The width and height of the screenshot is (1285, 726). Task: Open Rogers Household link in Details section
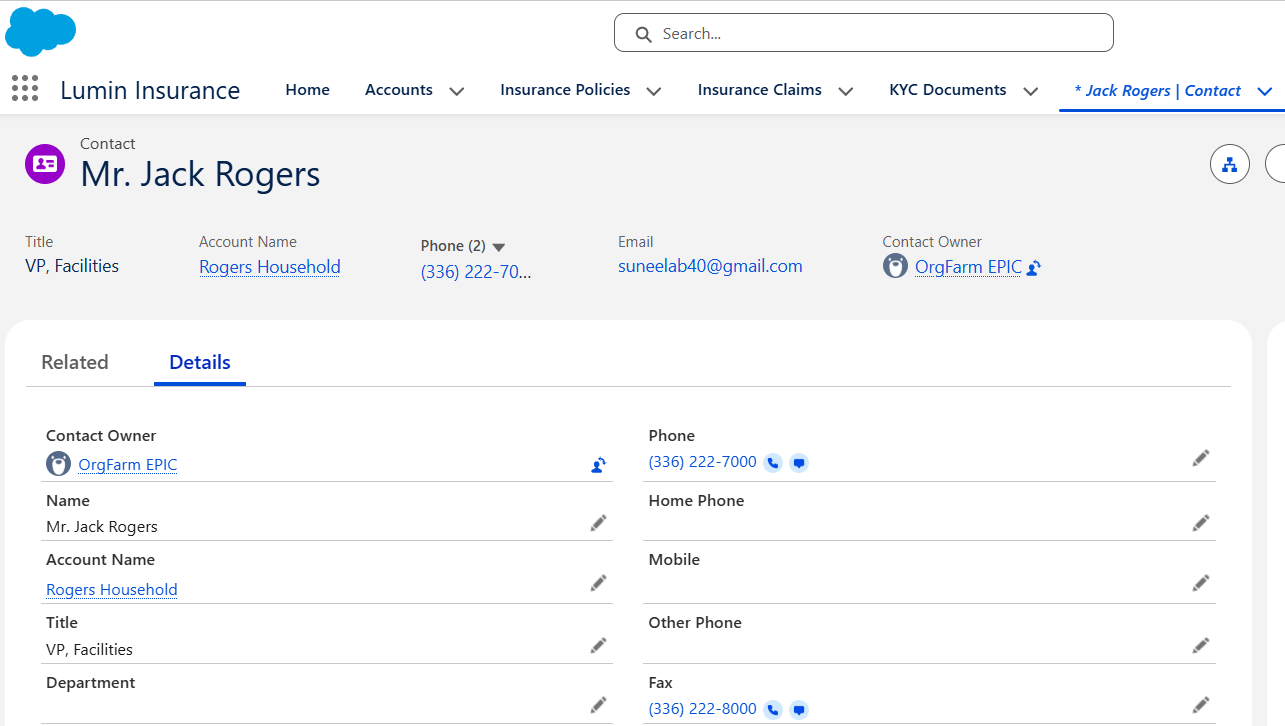click(x=112, y=590)
